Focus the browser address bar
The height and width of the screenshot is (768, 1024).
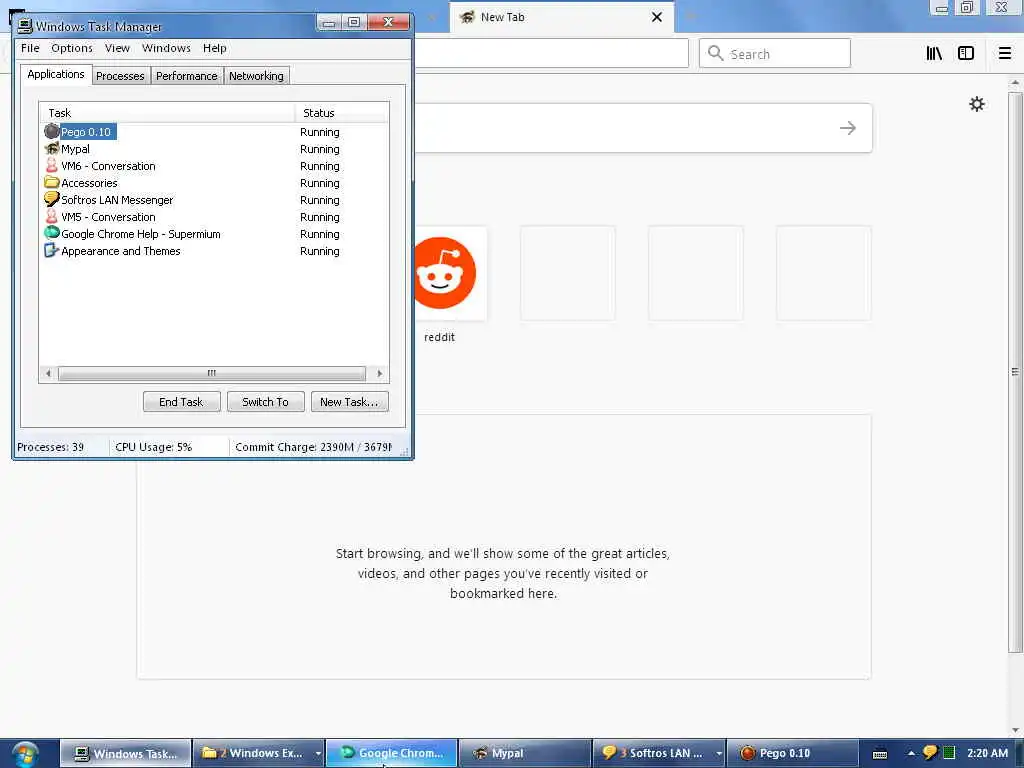[x=550, y=53]
